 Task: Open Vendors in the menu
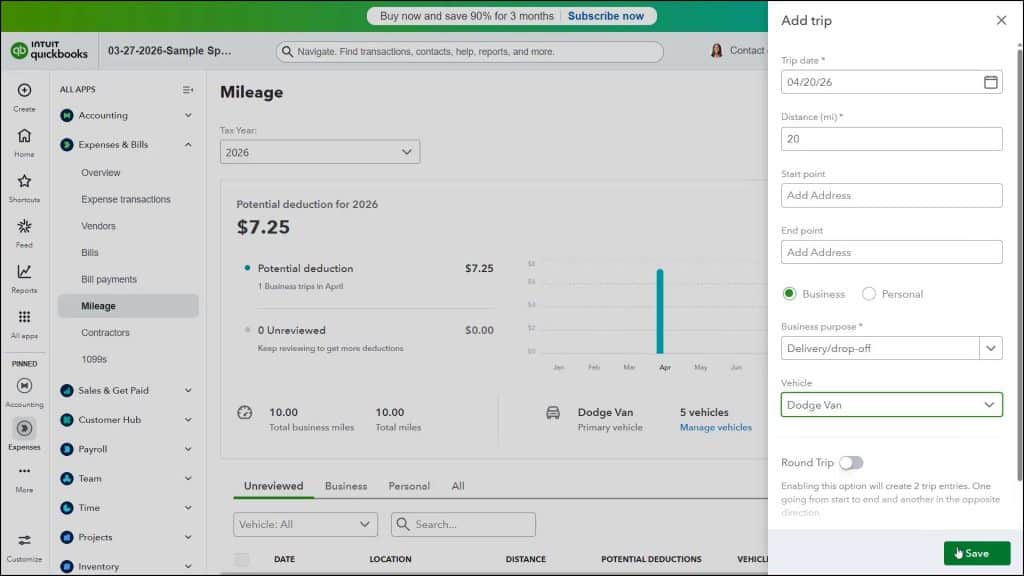(99, 226)
